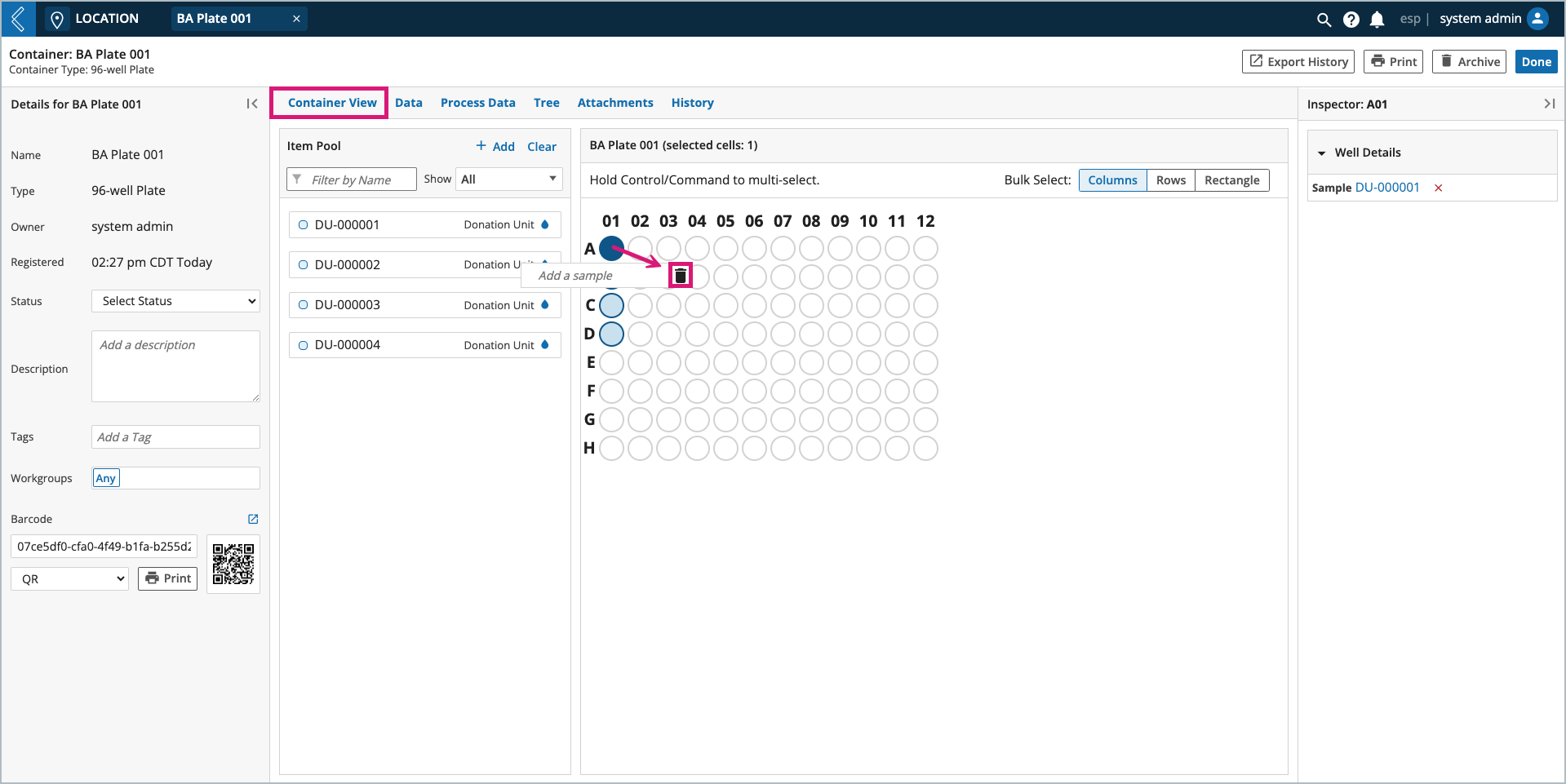Click the Archive button
The image size is (1566, 784).
(1469, 62)
